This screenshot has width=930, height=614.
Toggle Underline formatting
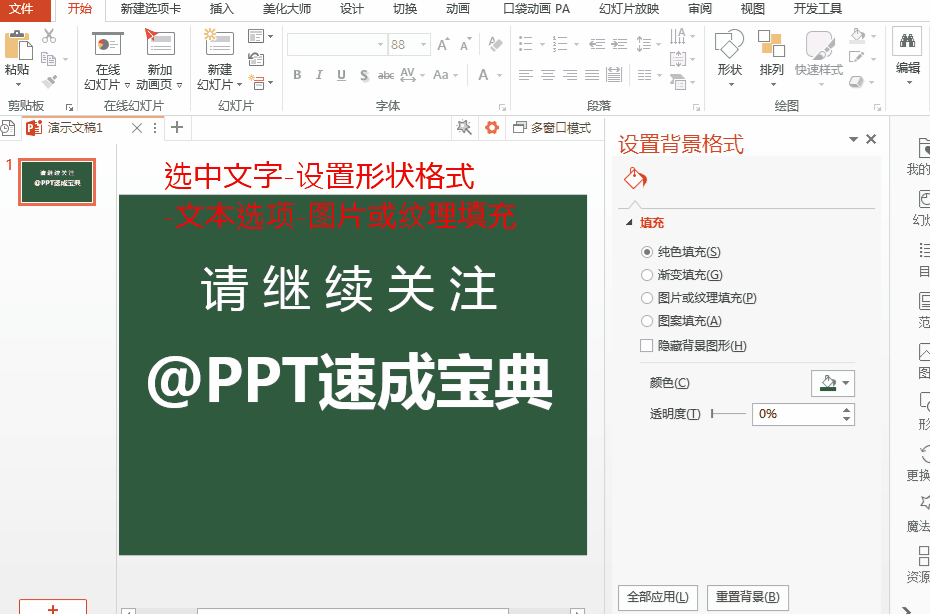341,75
